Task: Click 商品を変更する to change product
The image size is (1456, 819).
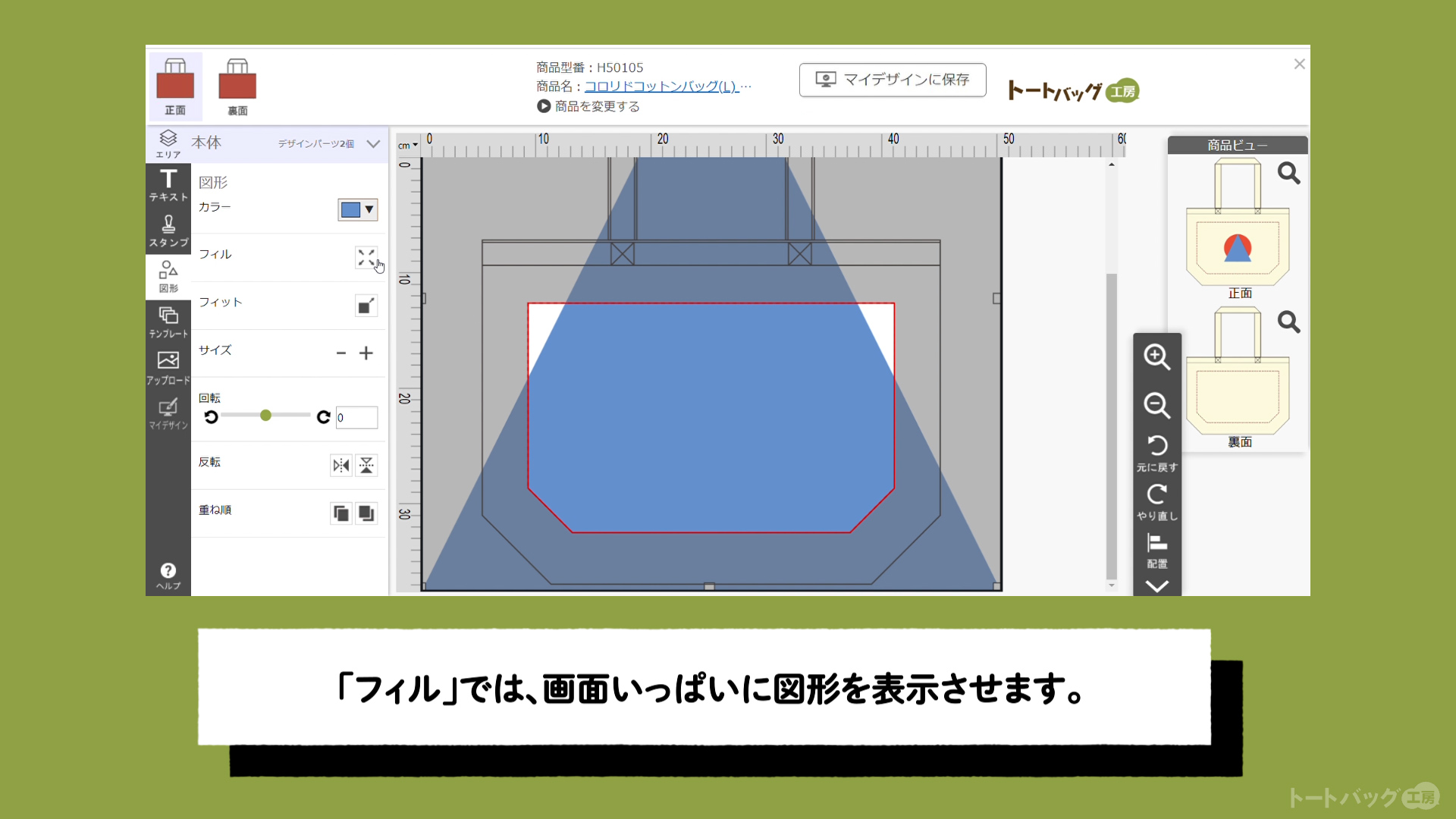Action: pyautogui.click(x=588, y=106)
